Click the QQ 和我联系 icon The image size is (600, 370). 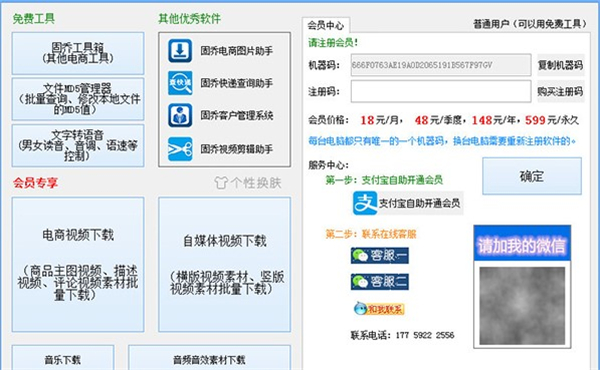coord(379,308)
